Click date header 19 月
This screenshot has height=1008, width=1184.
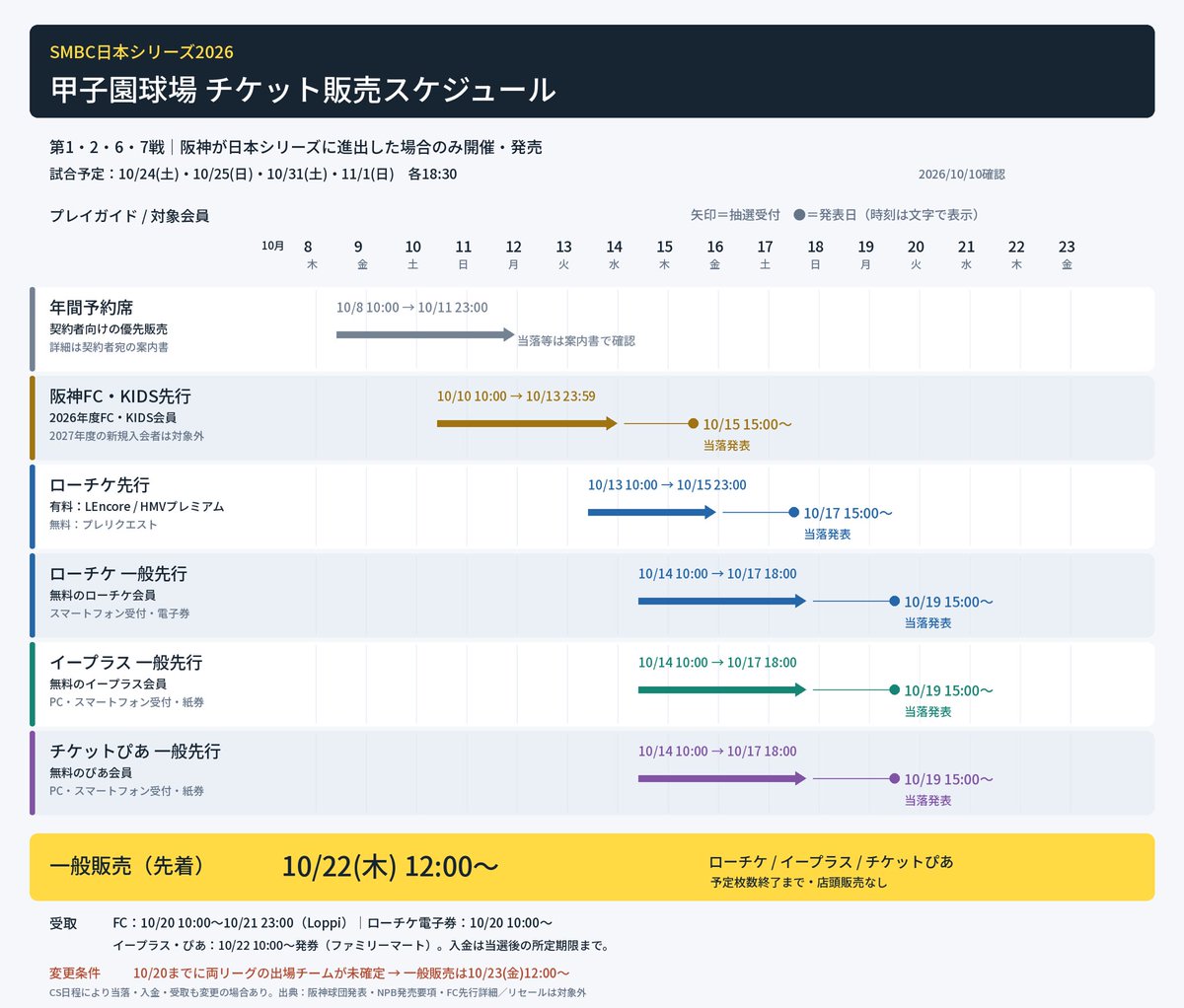[x=865, y=254]
